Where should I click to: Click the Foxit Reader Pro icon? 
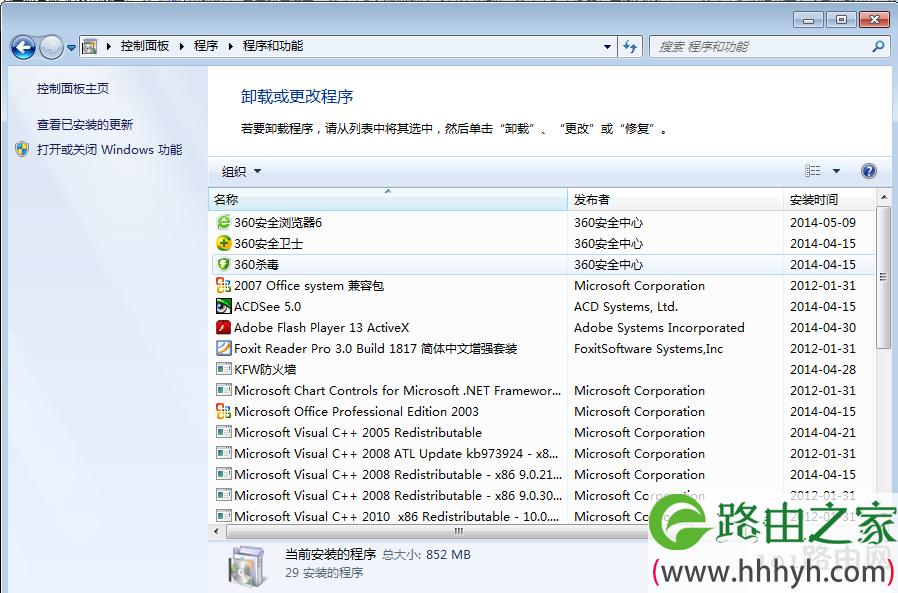tap(223, 348)
